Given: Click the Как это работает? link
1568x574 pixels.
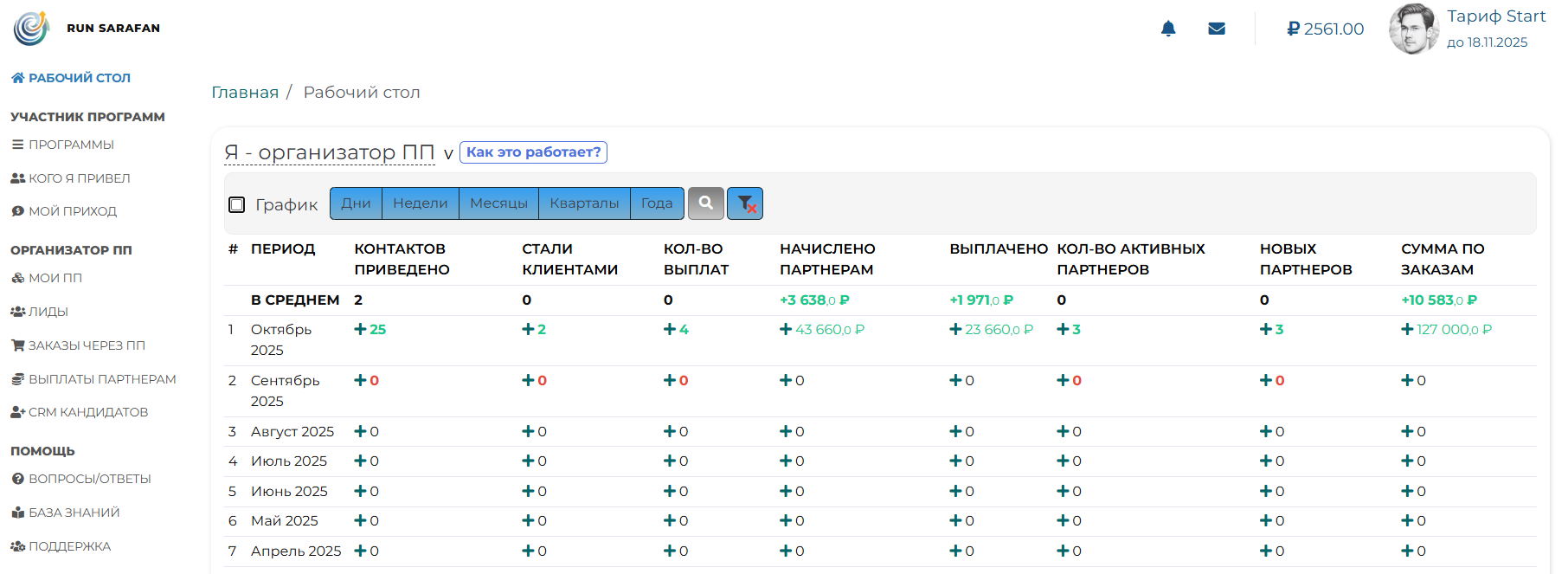Looking at the screenshot, I should pyautogui.click(x=533, y=152).
